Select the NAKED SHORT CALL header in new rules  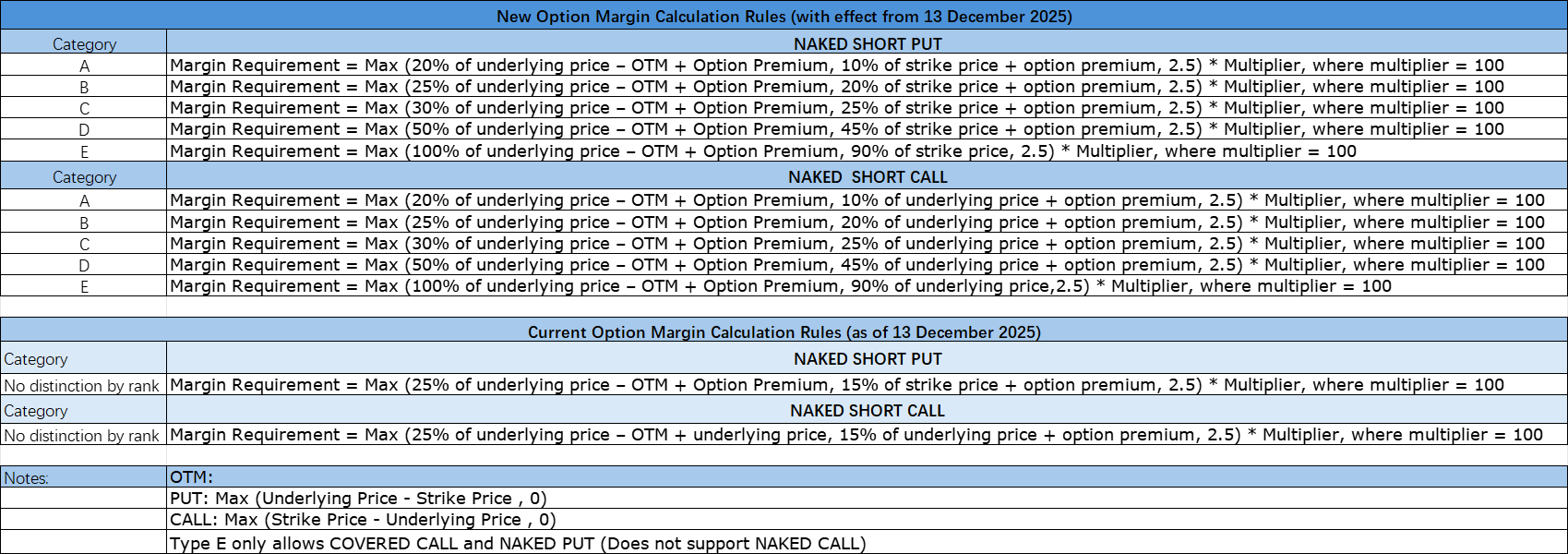867,177
